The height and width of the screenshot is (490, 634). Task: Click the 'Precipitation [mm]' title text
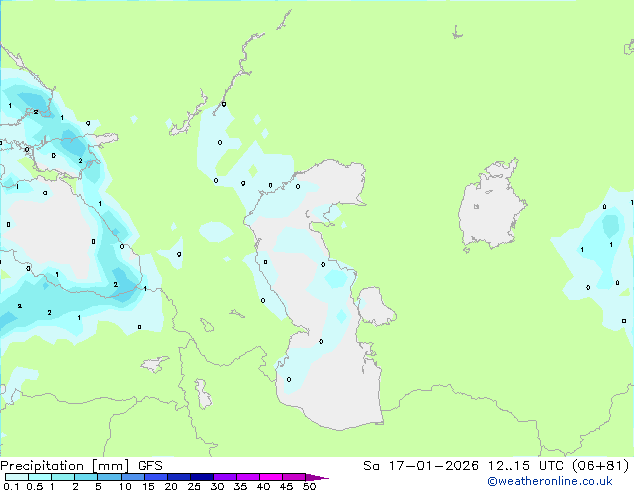pos(65,466)
